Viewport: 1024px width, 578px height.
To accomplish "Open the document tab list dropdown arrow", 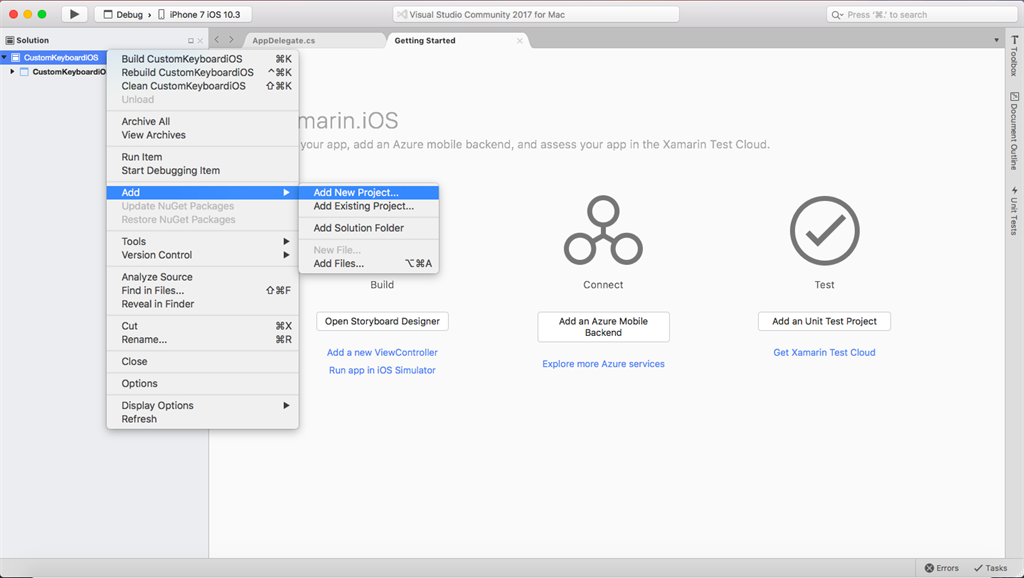I will (997, 40).
